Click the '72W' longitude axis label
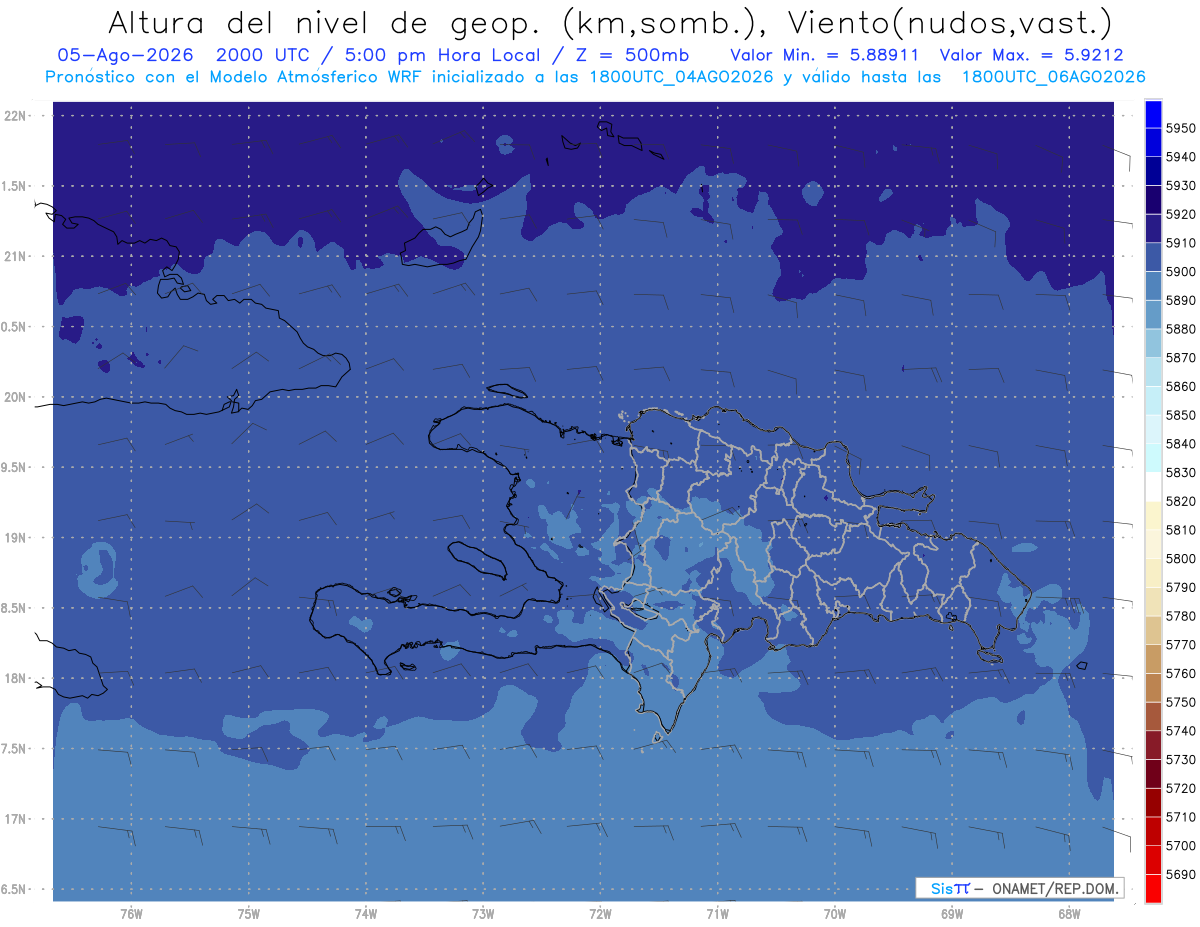This screenshot has width=1200, height=927. pyautogui.click(x=600, y=913)
